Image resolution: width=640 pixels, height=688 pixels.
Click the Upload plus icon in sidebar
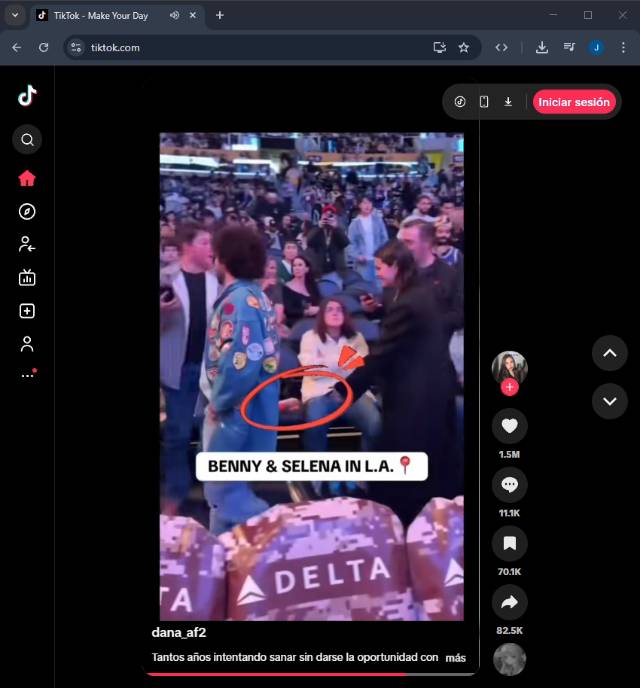[x=27, y=311]
